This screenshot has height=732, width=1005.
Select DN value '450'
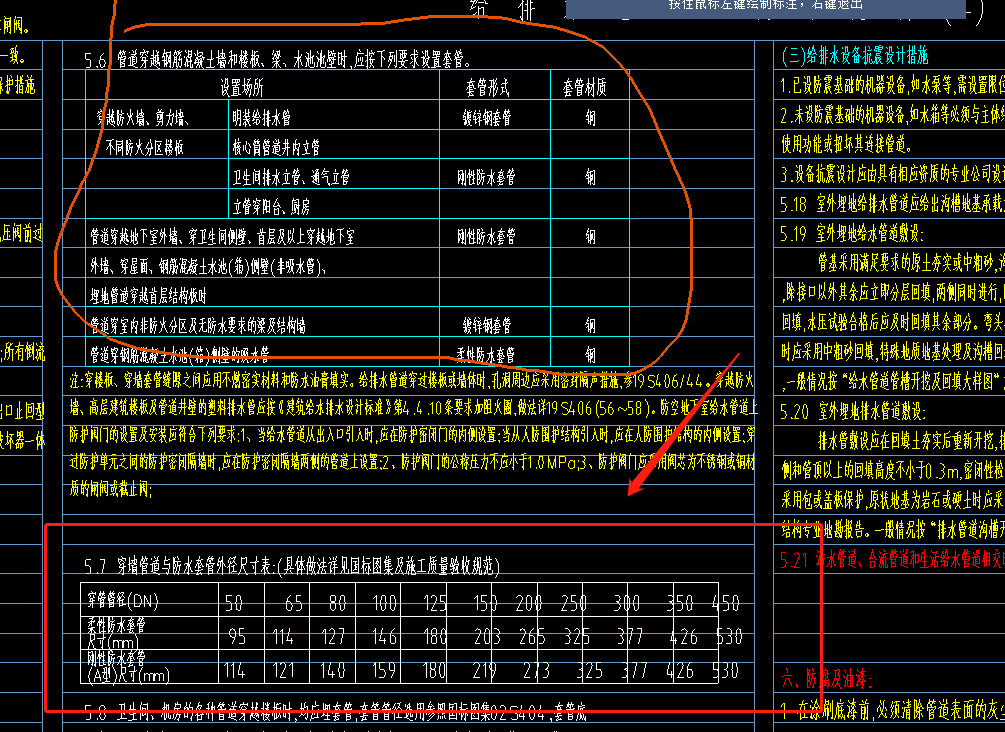[726, 603]
